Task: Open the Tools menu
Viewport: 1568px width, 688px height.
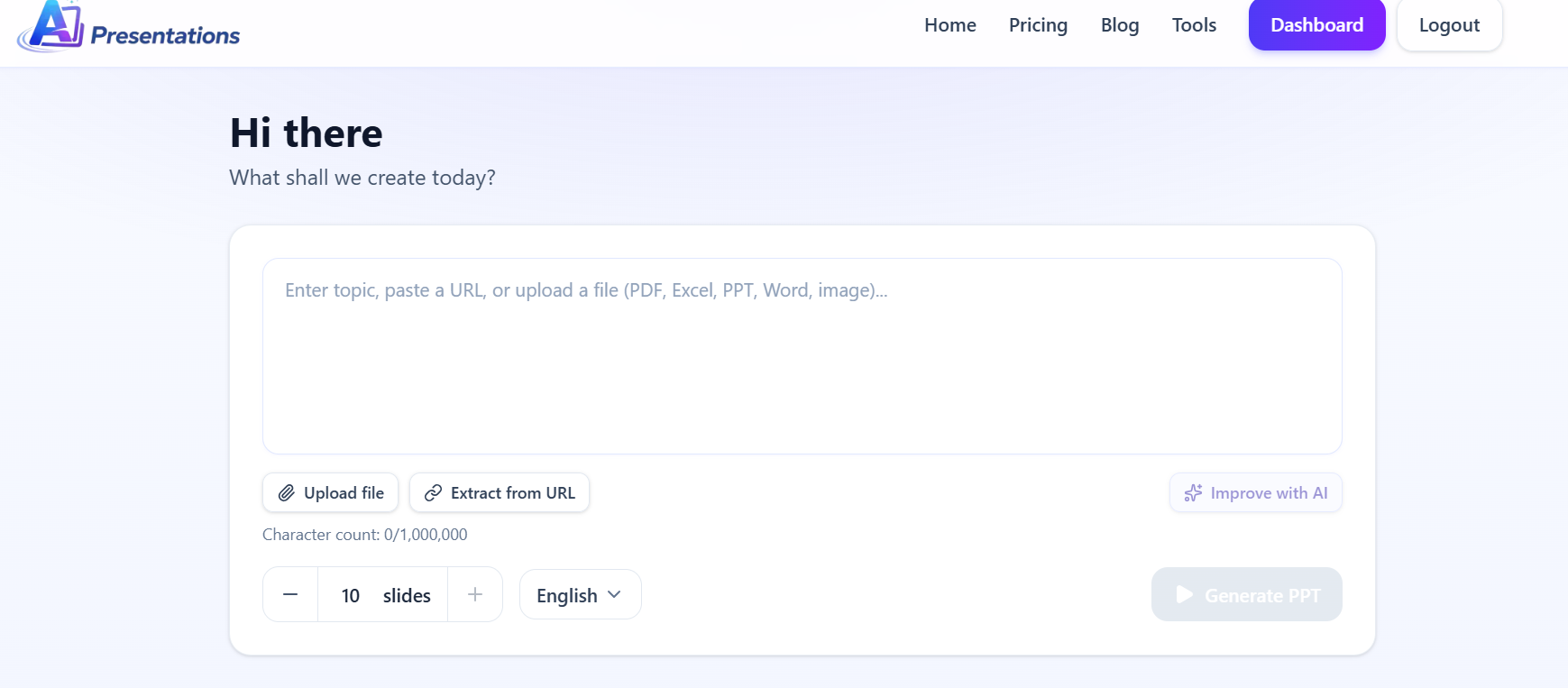Action: coord(1194,25)
